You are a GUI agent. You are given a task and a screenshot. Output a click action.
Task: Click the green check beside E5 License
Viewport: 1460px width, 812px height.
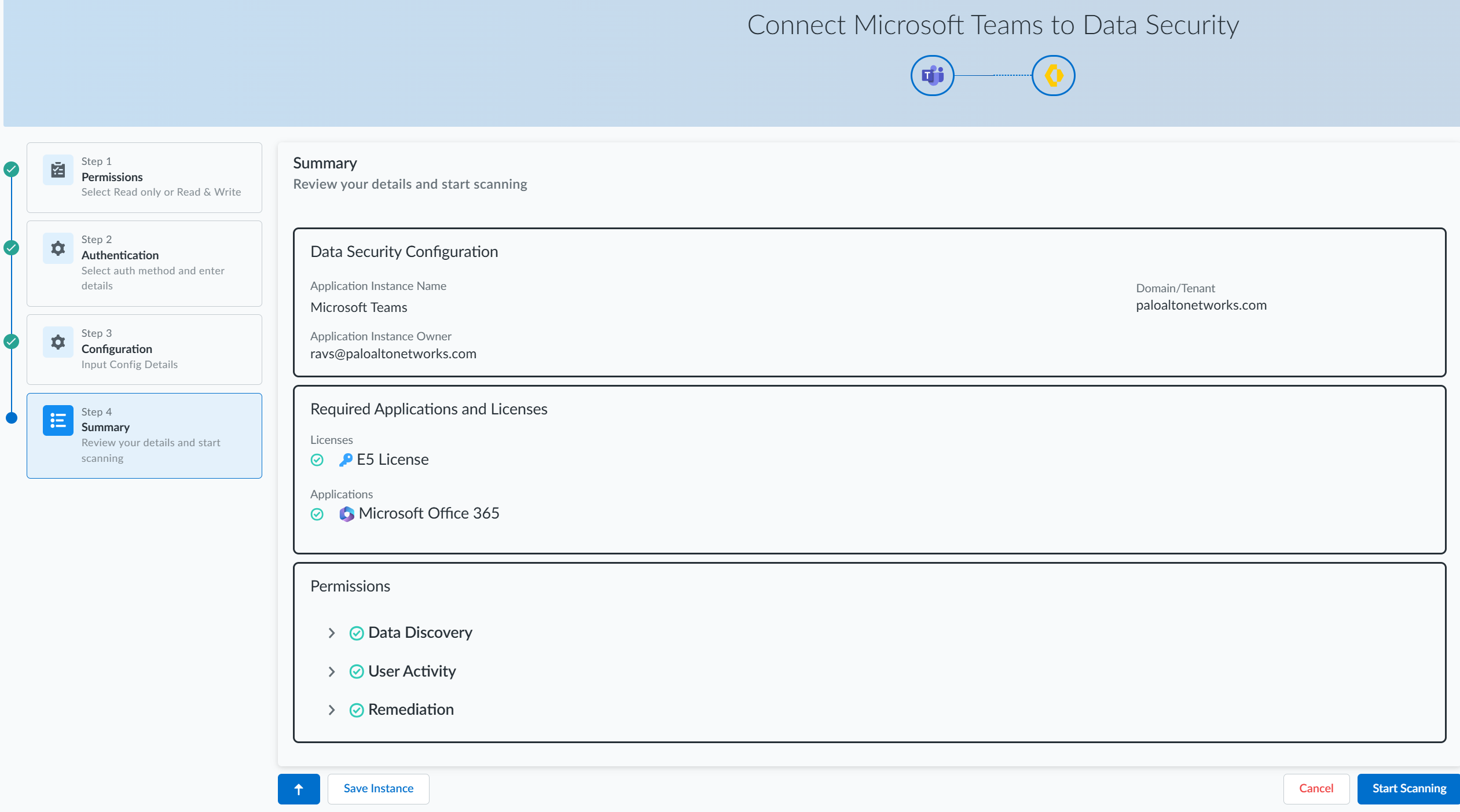click(x=317, y=460)
